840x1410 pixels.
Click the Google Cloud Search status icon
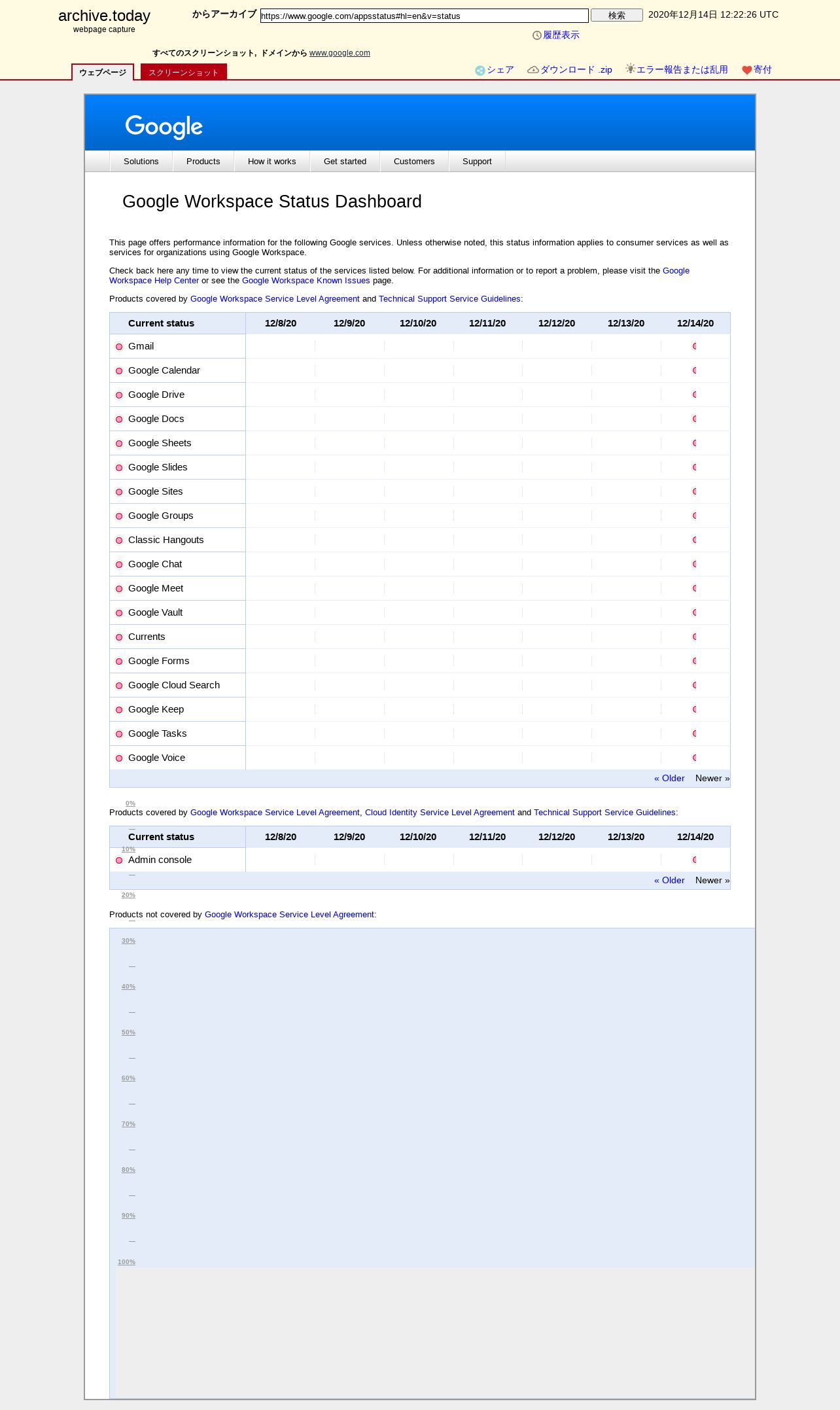coord(119,686)
